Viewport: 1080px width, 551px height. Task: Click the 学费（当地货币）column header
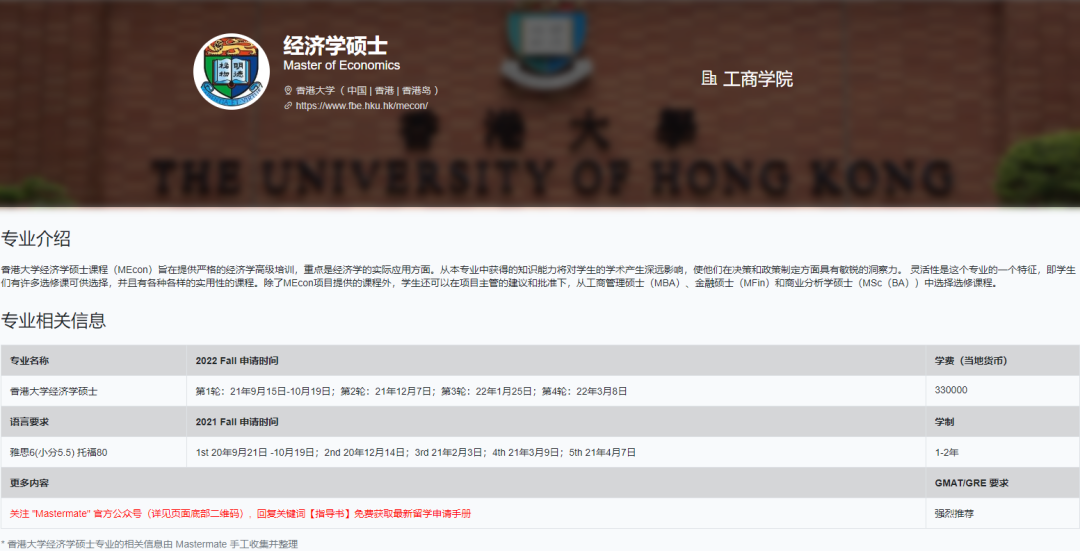coord(970,360)
